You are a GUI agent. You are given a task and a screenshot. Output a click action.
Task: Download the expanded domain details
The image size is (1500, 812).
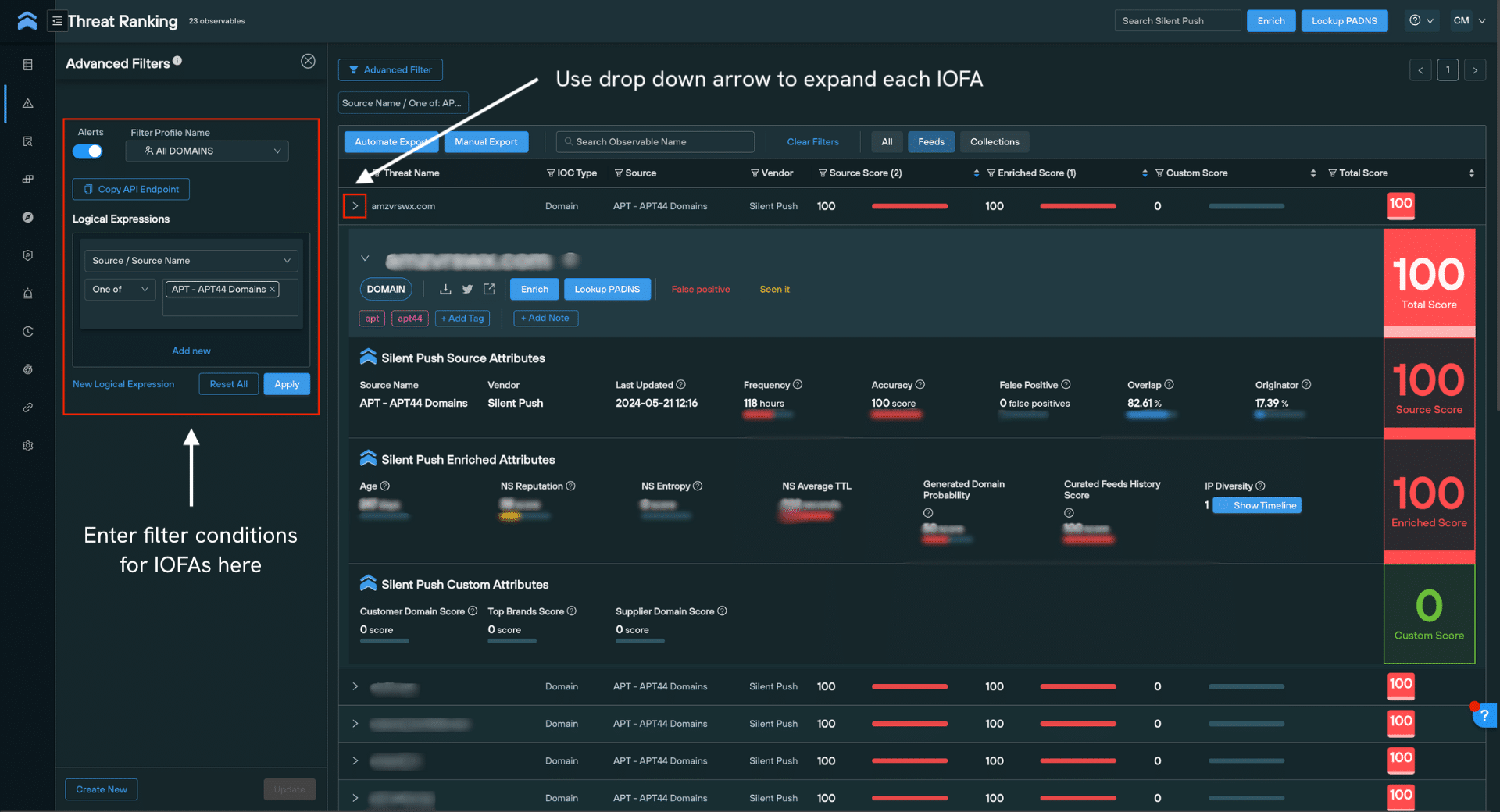[x=445, y=289]
